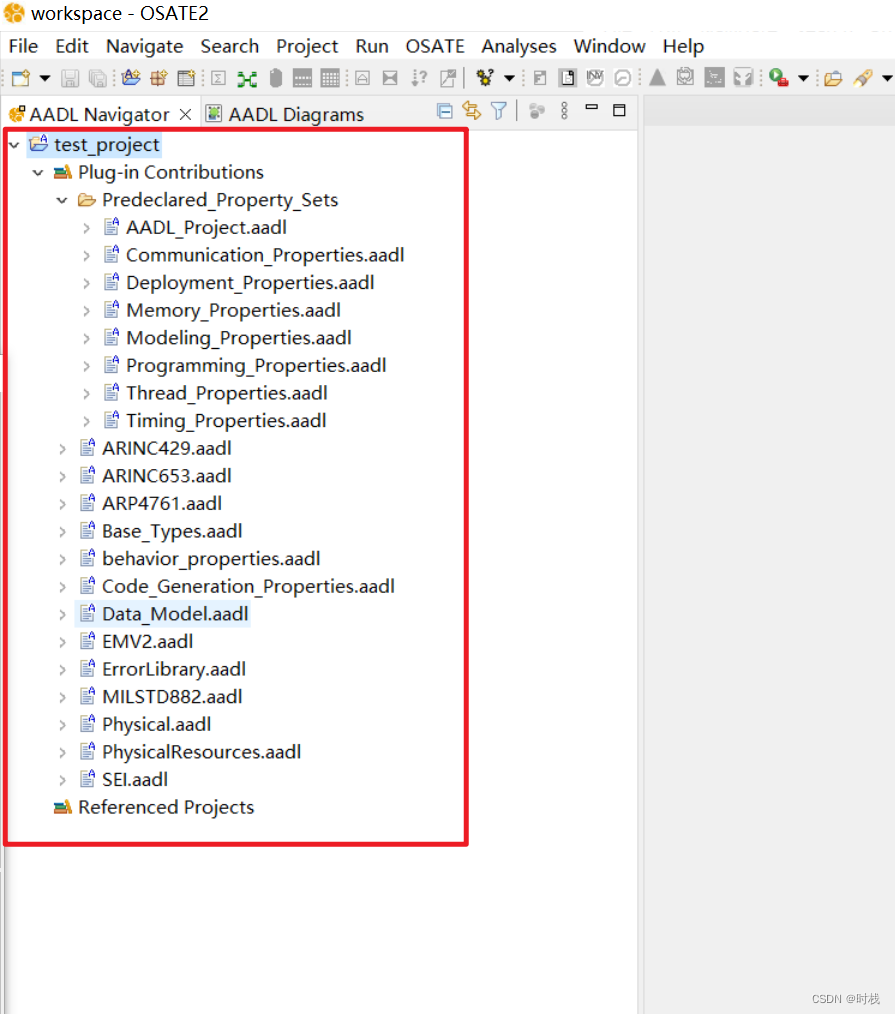
Task: Expand the EMV2.aadl node
Action: 62,642
